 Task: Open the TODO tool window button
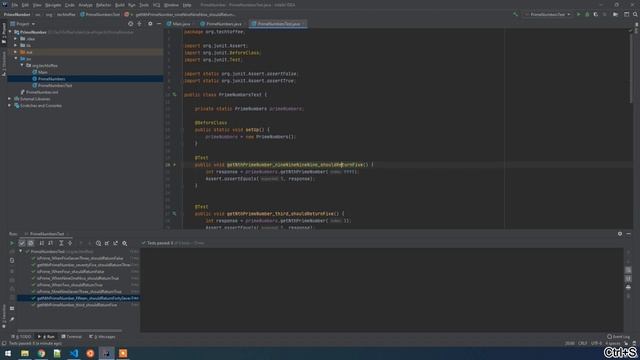pos(22,337)
